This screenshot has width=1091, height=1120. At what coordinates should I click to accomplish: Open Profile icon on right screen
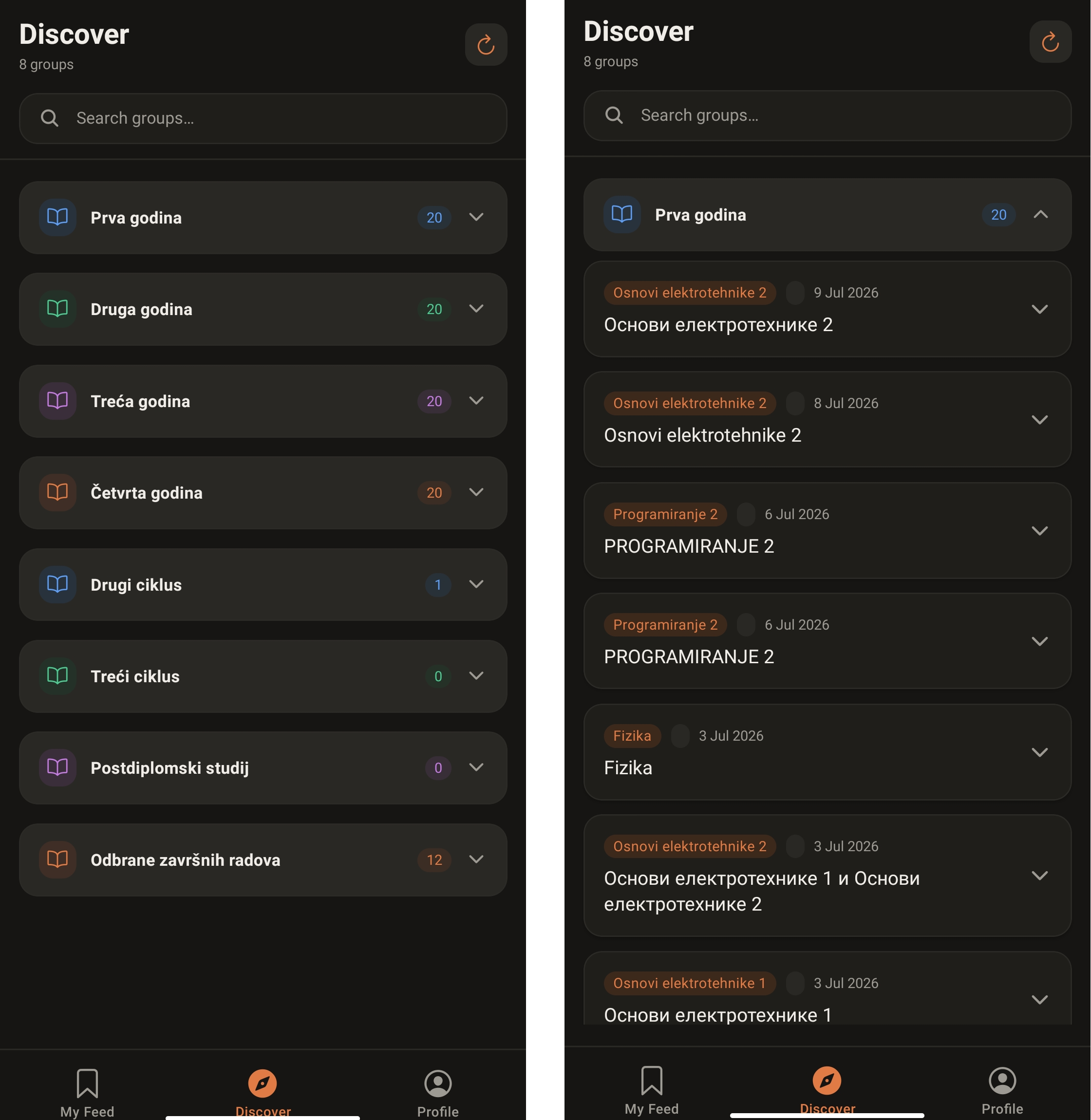(1002, 1081)
